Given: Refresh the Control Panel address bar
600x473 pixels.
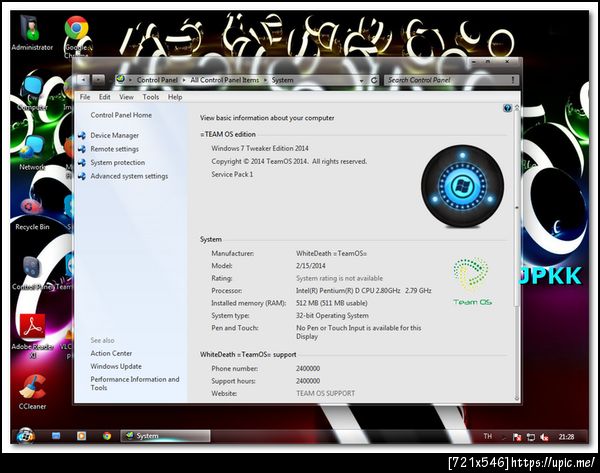Looking at the screenshot, I should coord(374,80).
